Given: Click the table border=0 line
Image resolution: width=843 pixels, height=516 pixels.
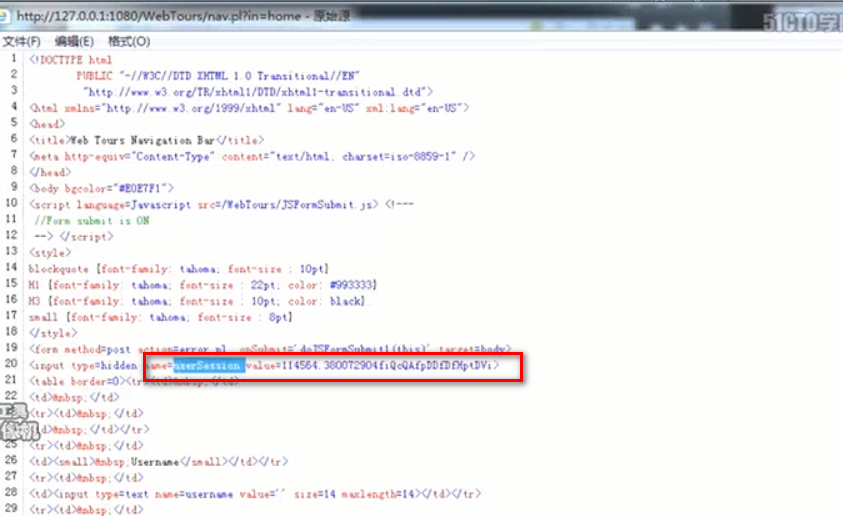Looking at the screenshot, I should coord(134,382).
